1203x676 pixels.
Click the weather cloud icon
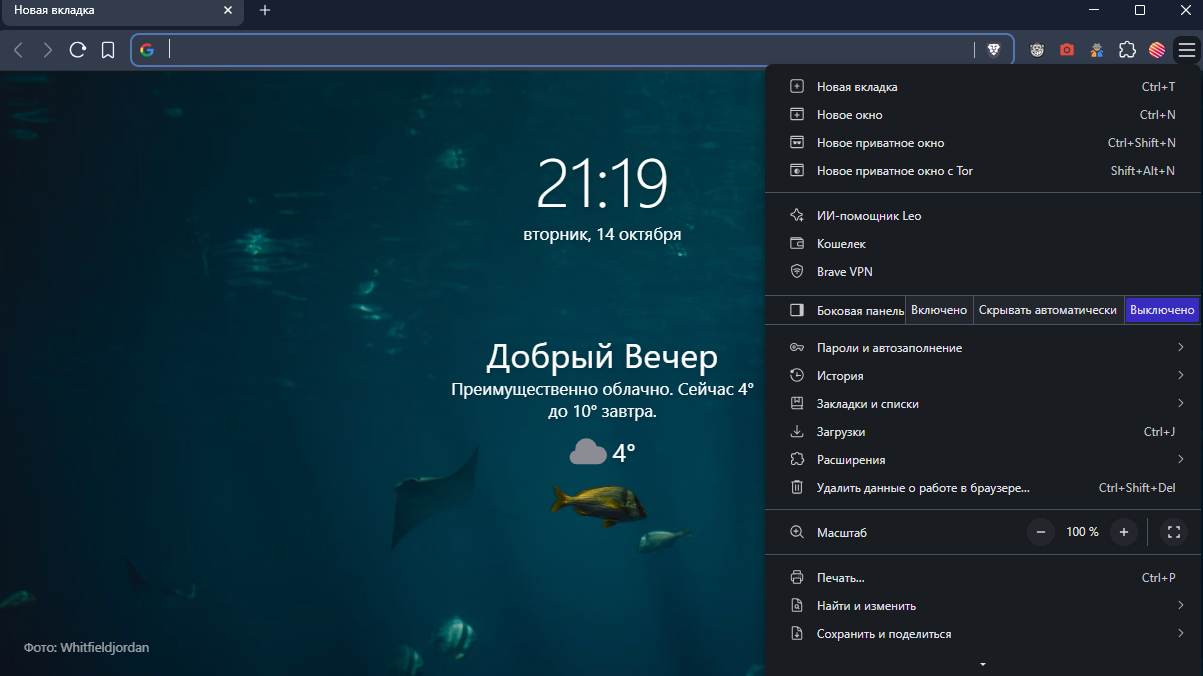pos(588,452)
